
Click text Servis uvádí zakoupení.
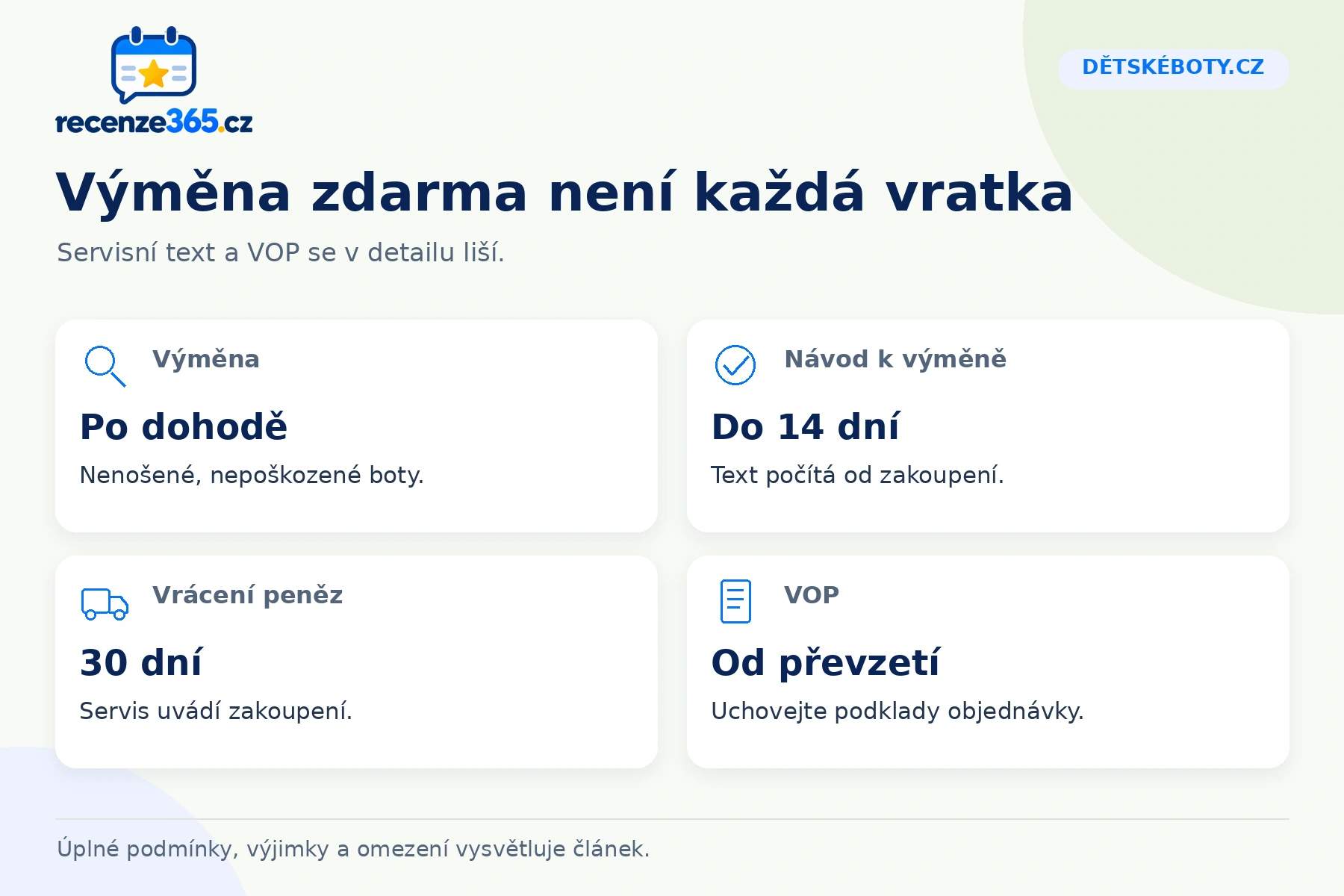[216, 712]
